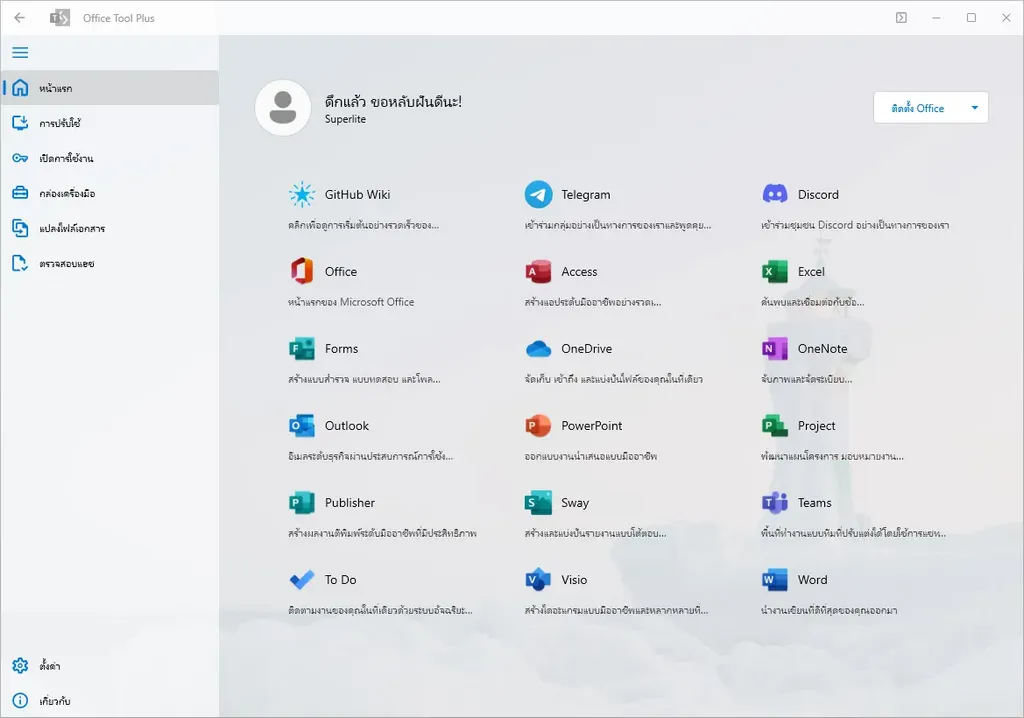
Task: Click the Telegram link title
Action: tap(586, 195)
